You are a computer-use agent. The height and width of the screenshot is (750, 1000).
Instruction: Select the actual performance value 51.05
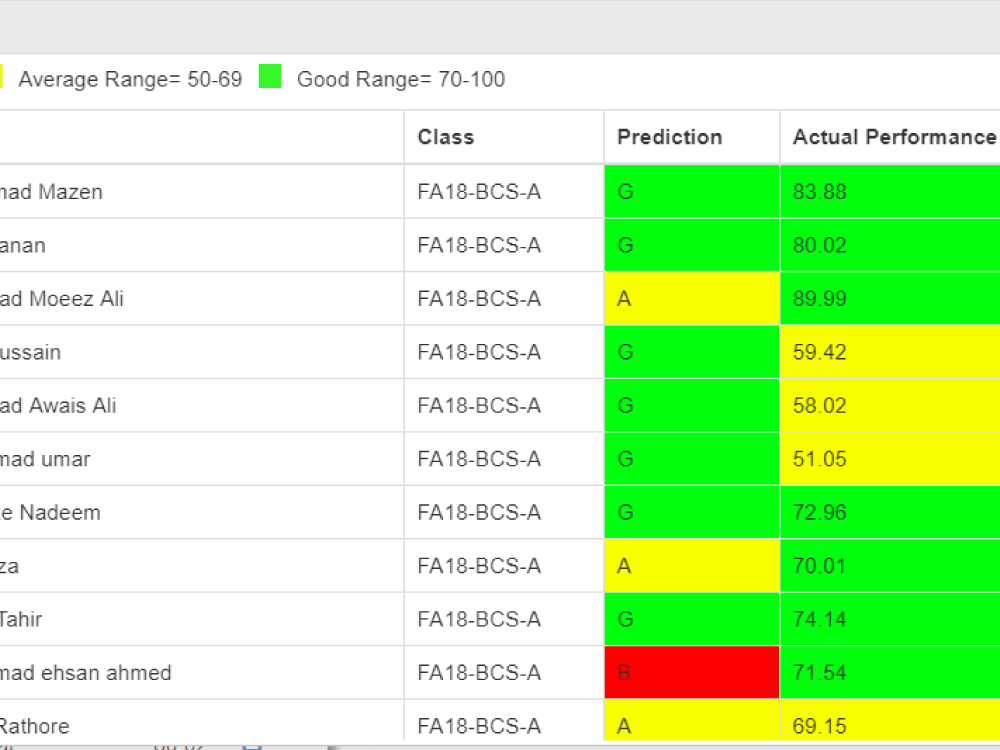pyautogui.click(x=820, y=459)
